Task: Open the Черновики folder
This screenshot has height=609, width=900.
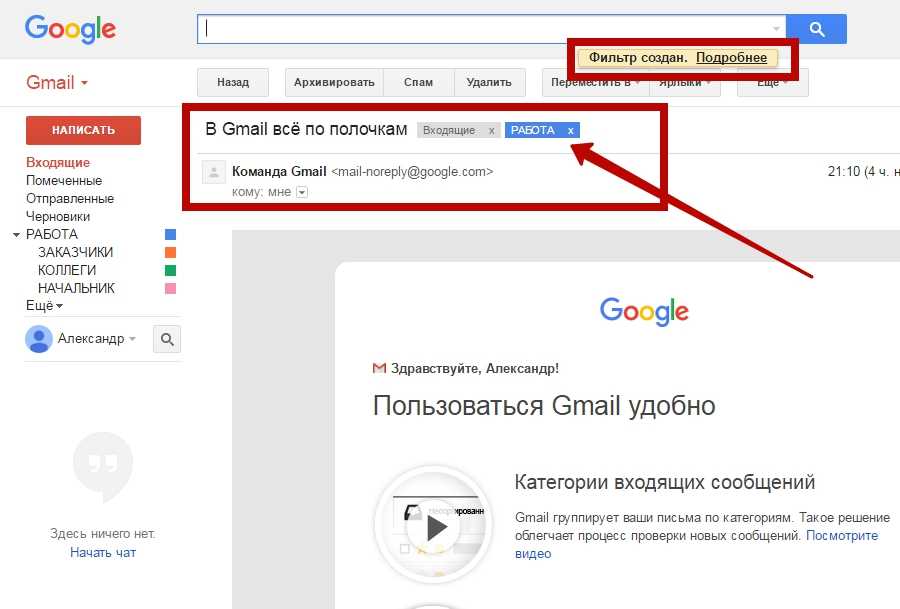Action: pyautogui.click(x=58, y=216)
